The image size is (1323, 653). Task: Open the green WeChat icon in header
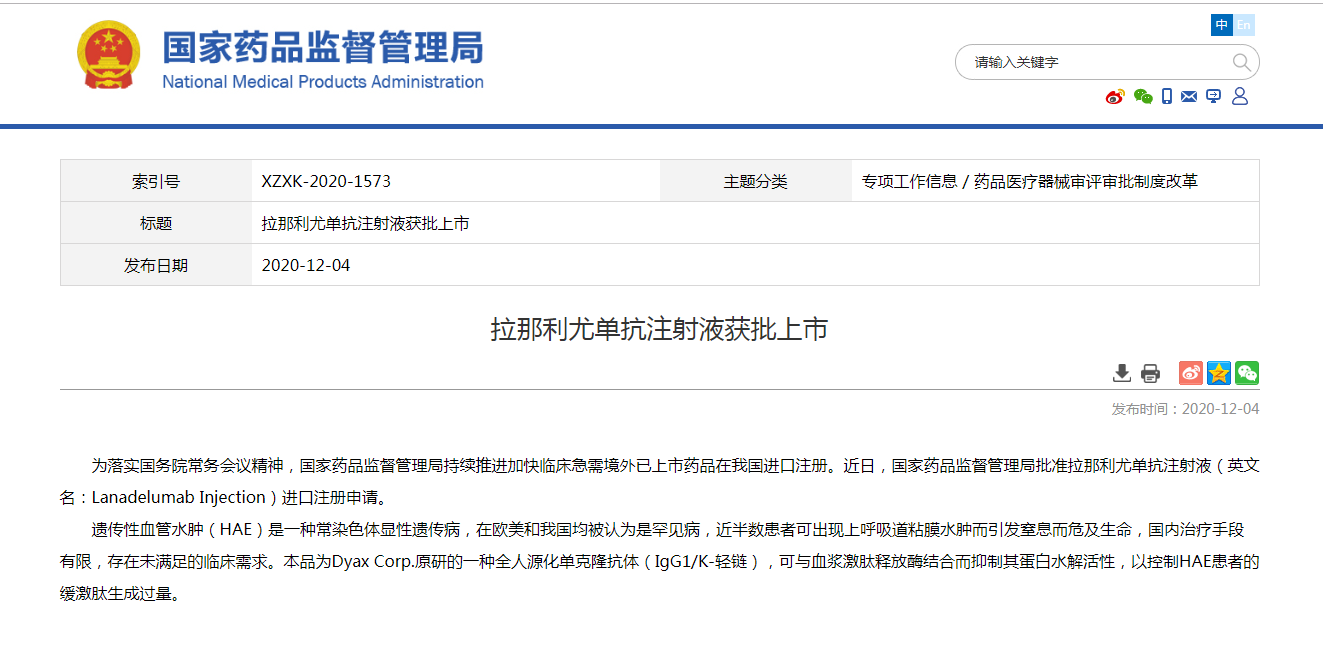[1143, 97]
